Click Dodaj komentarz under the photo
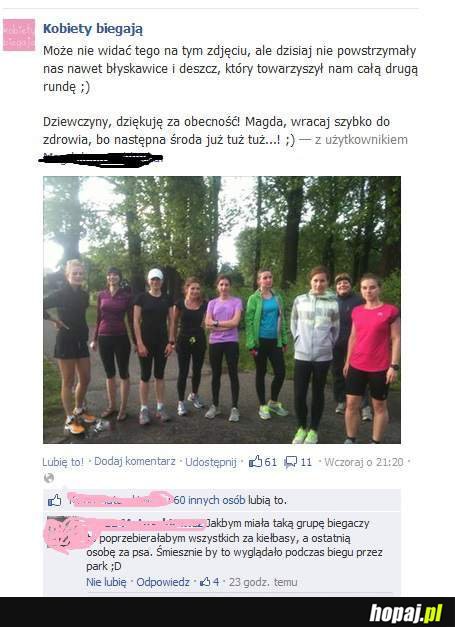455x627 pixels. coord(135,461)
